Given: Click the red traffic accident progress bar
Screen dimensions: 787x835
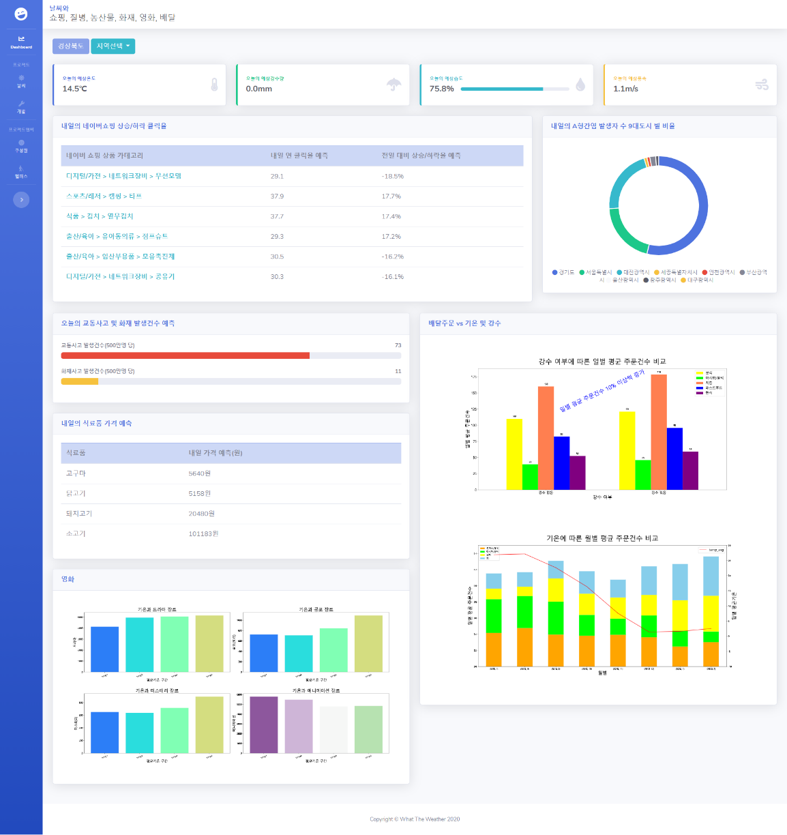Looking at the screenshot, I should pos(185,355).
